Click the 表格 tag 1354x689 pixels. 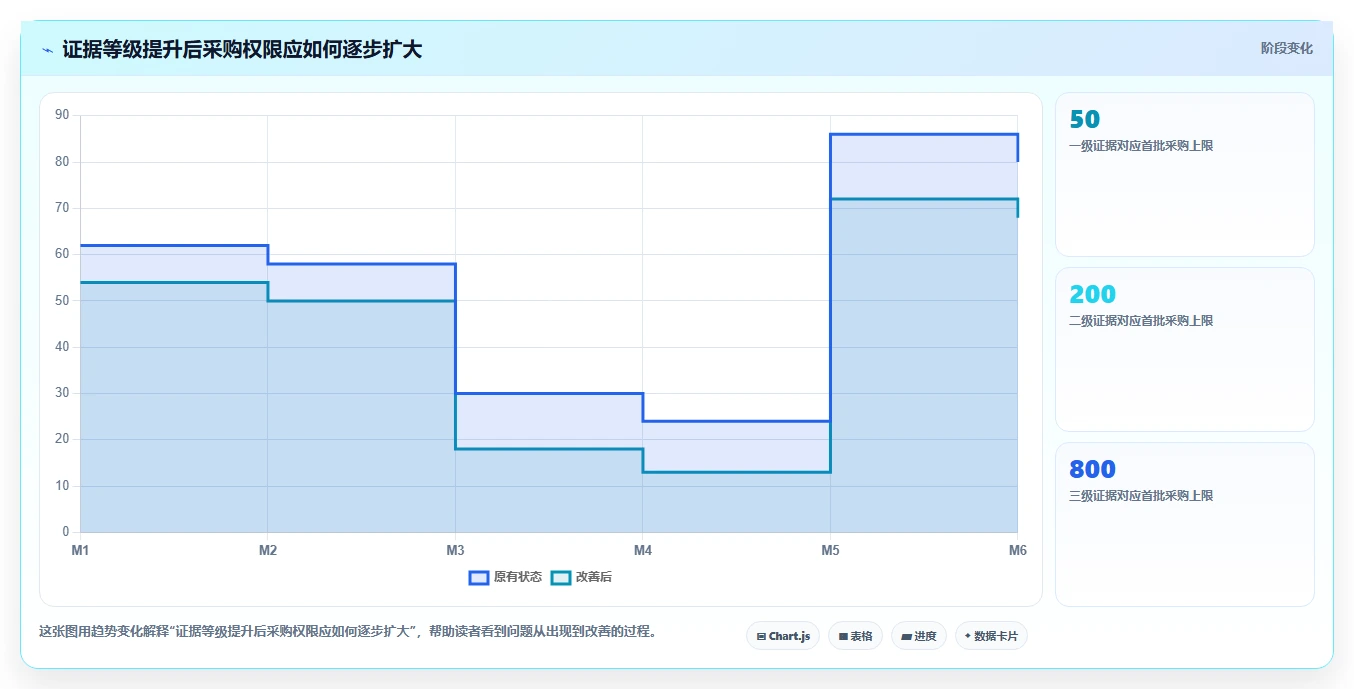[x=855, y=636]
